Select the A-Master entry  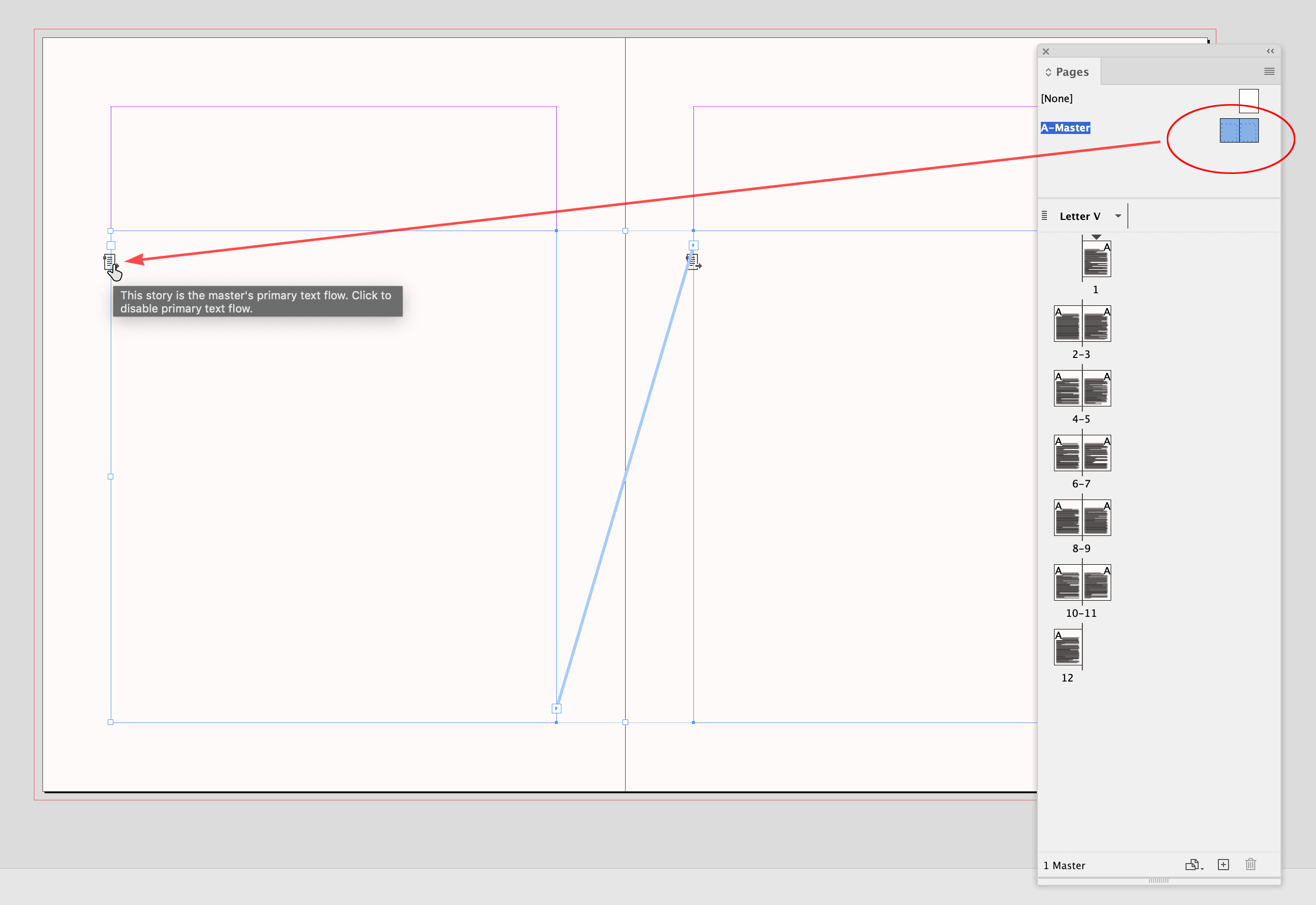point(1067,128)
